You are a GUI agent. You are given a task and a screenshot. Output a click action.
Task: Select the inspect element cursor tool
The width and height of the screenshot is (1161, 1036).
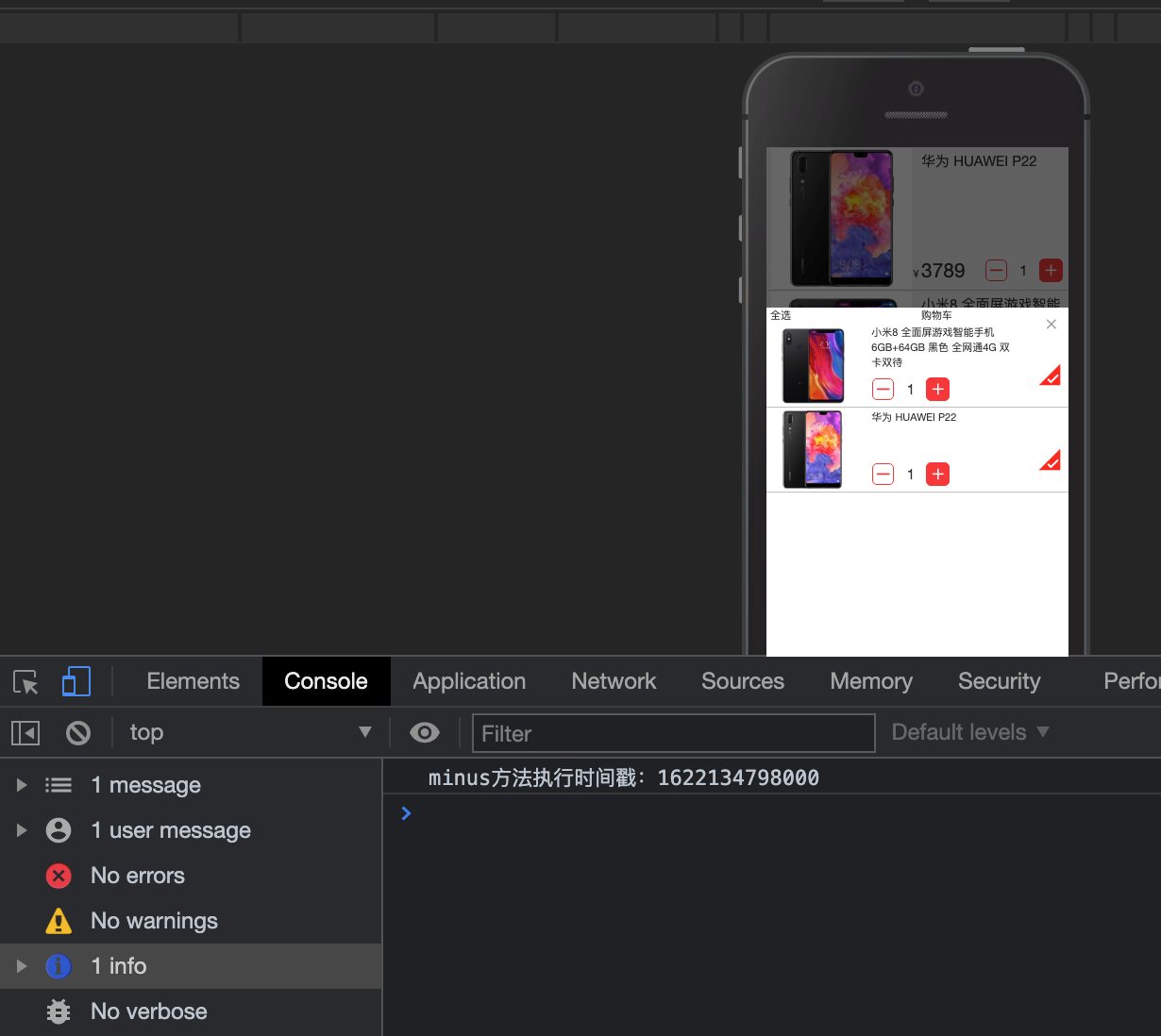pos(25,681)
